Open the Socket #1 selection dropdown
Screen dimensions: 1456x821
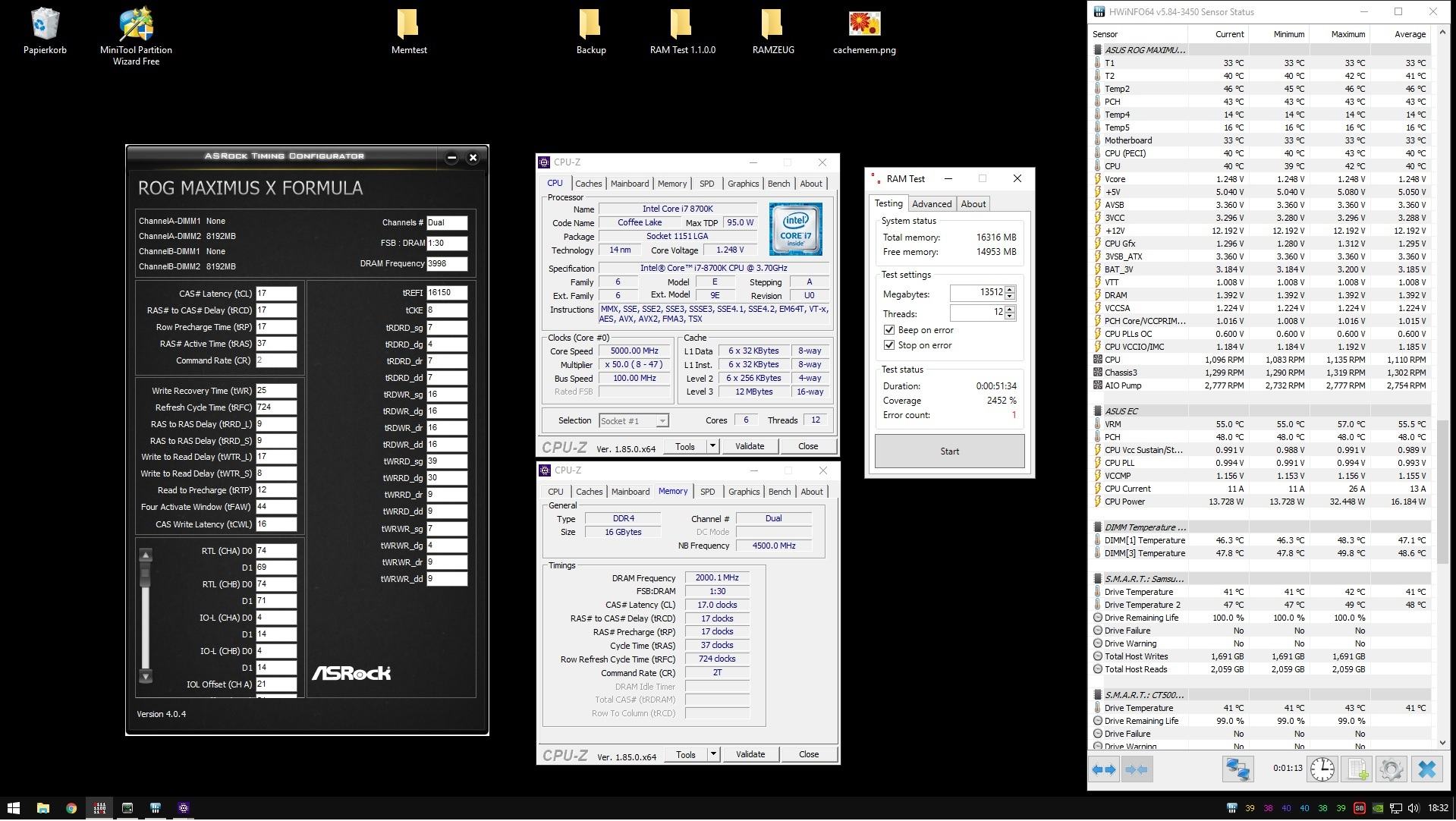click(633, 420)
